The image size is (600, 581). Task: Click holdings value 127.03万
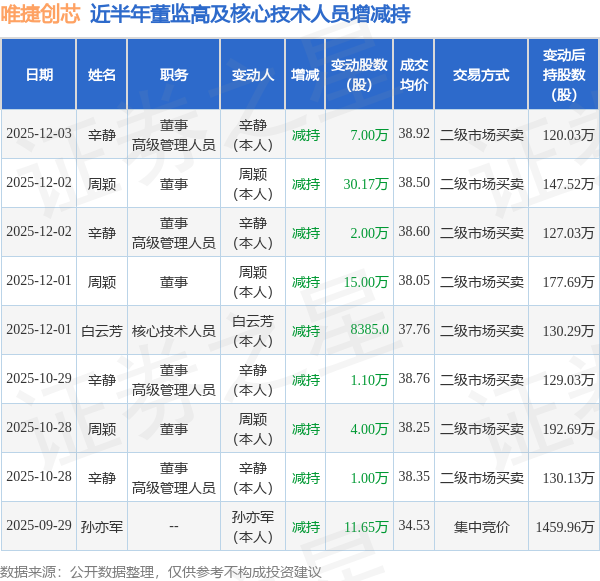pyautogui.click(x=569, y=233)
